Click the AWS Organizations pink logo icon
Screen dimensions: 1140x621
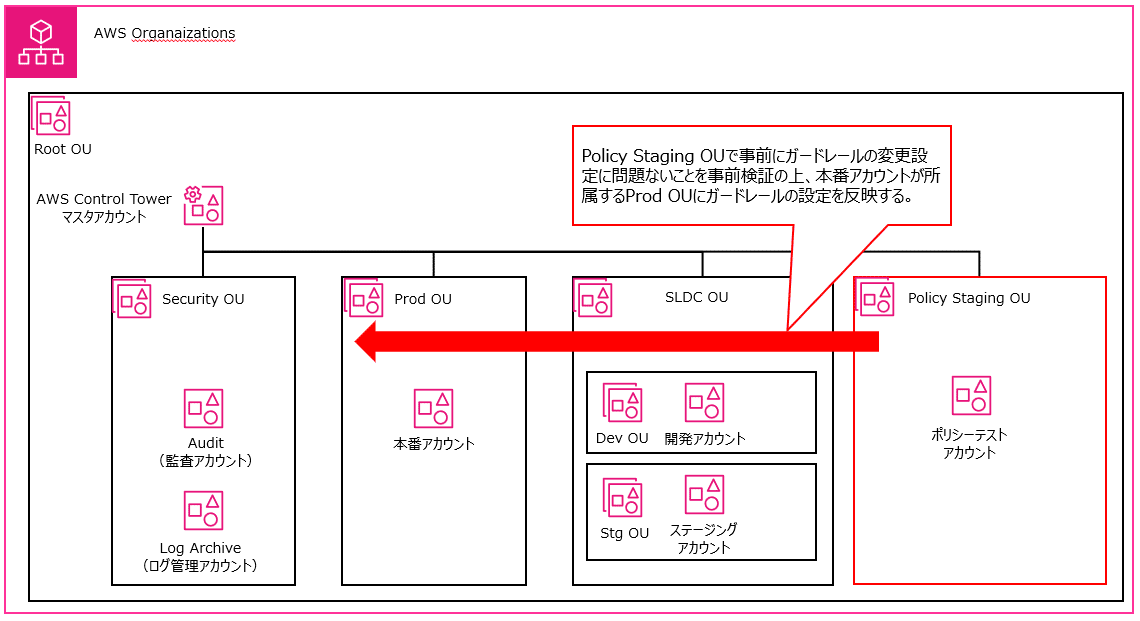[41, 41]
